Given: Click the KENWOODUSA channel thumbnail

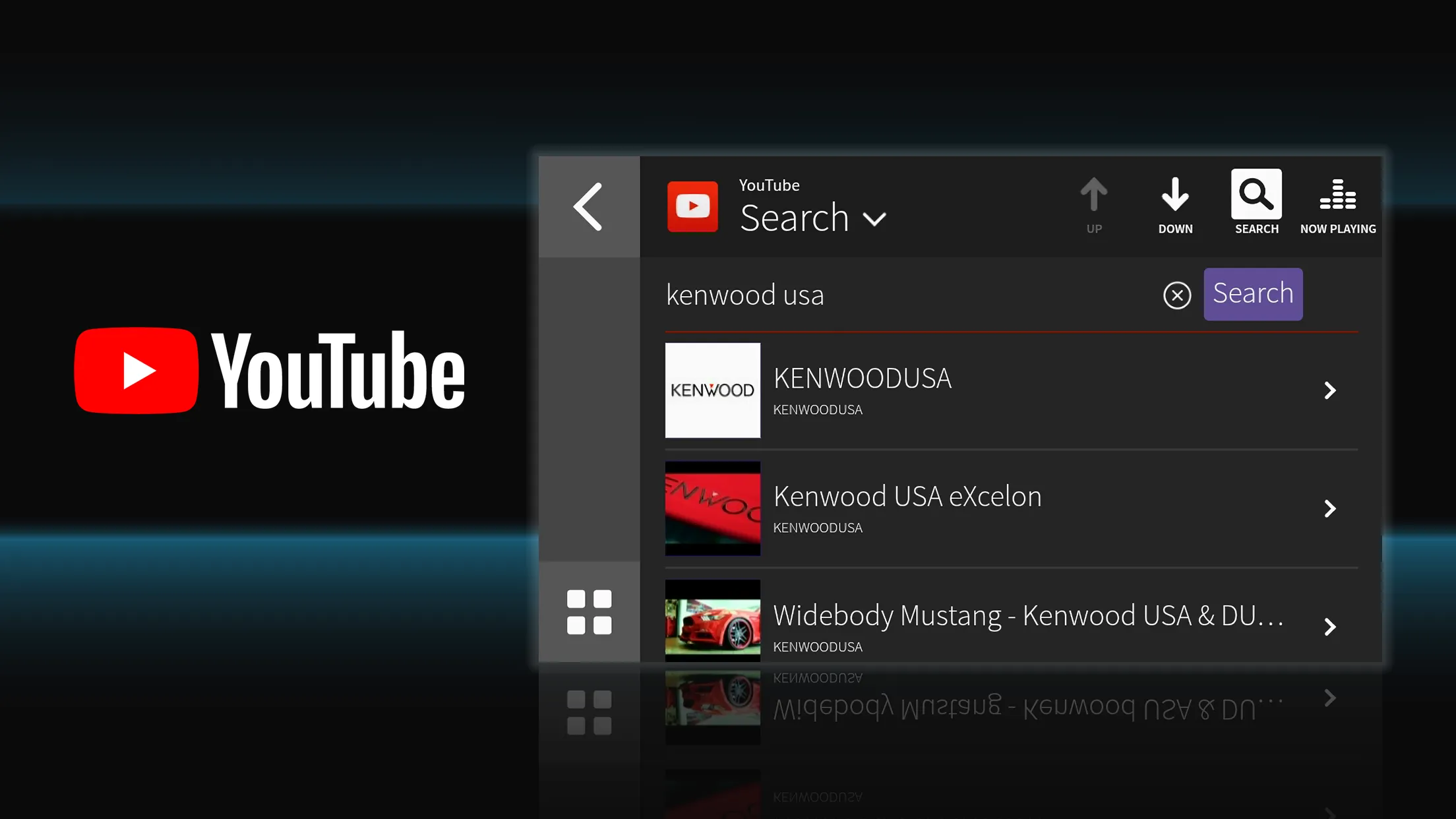Looking at the screenshot, I should [x=712, y=390].
